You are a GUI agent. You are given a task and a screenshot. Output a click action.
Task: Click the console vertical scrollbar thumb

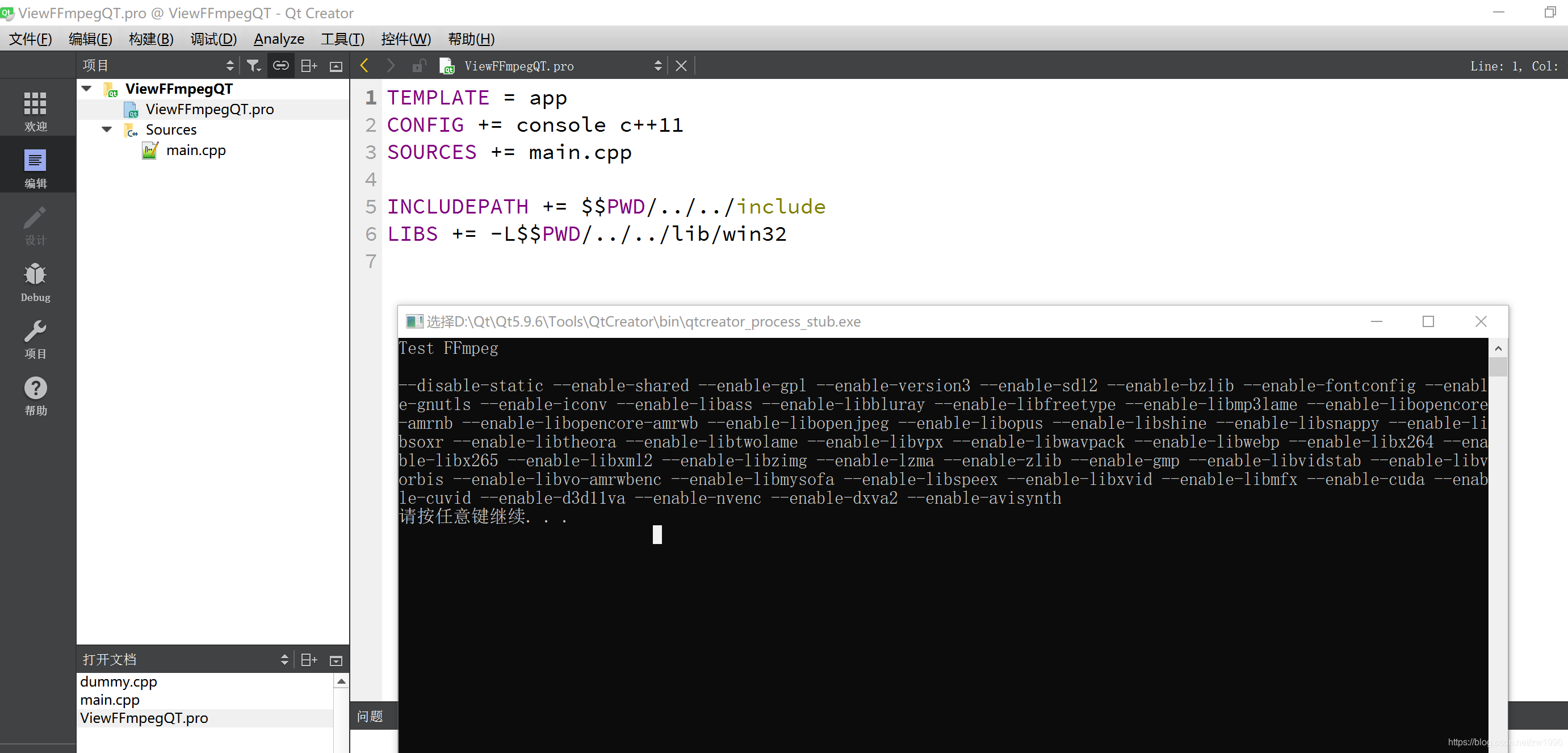pyautogui.click(x=1498, y=366)
